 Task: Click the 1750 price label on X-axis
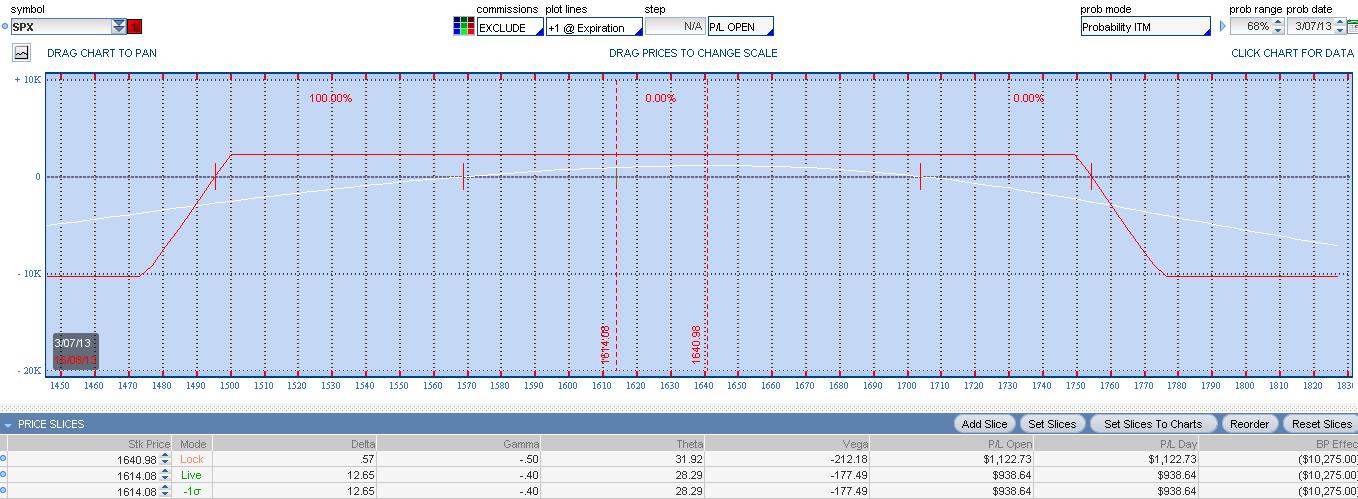1075,386
